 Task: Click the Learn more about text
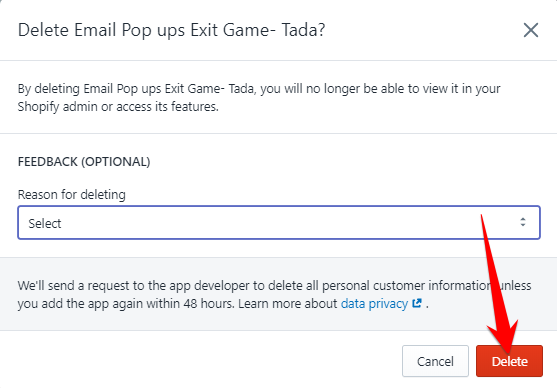pos(288,304)
